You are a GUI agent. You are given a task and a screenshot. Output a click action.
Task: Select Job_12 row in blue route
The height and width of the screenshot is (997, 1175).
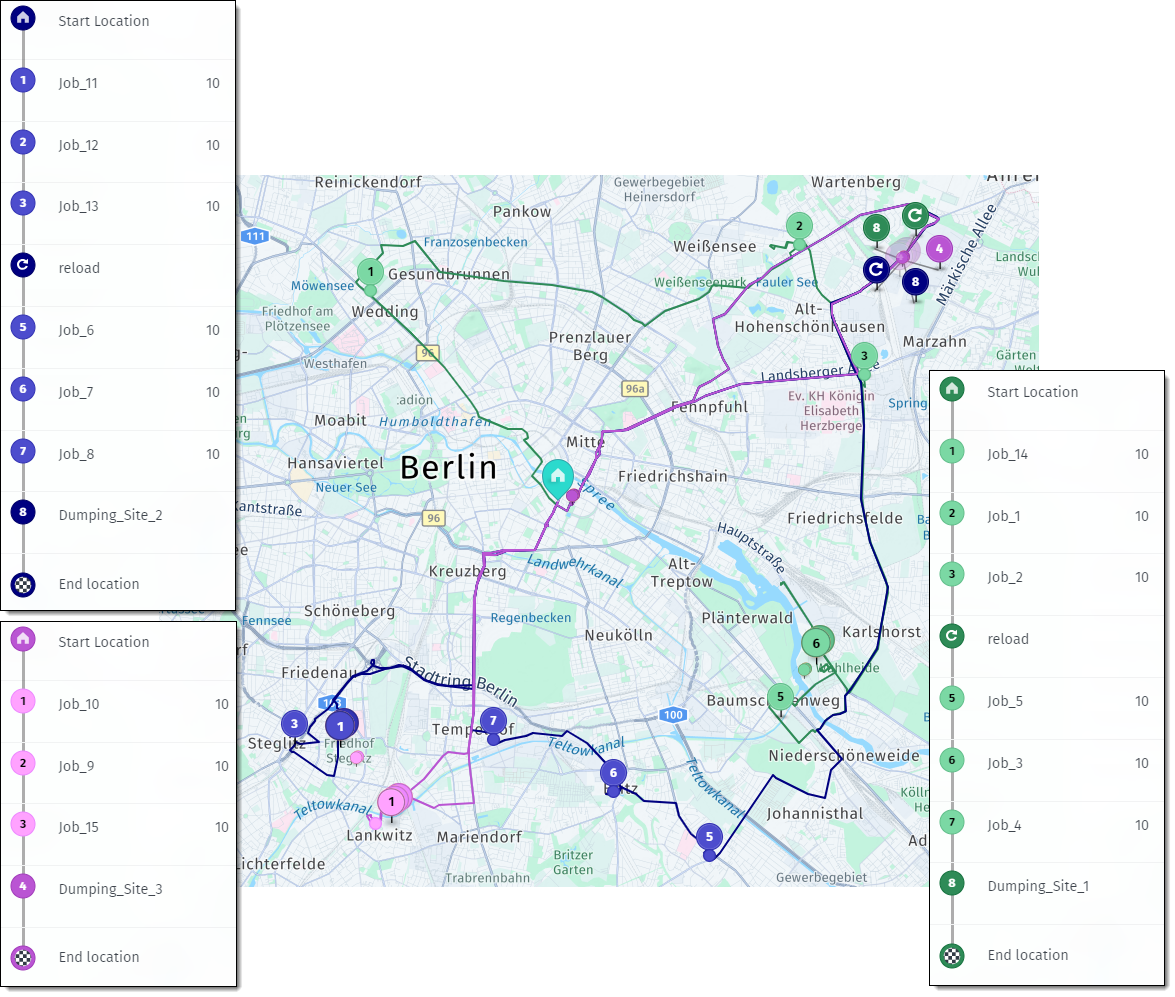pos(118,145)
